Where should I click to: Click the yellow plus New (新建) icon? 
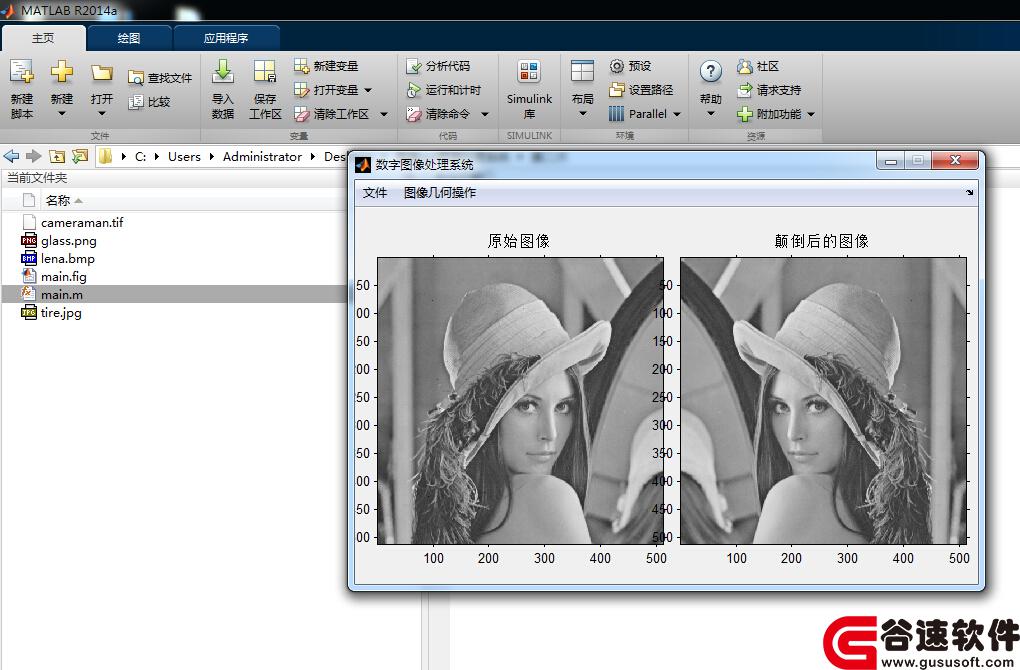click(x=62, y=72)
